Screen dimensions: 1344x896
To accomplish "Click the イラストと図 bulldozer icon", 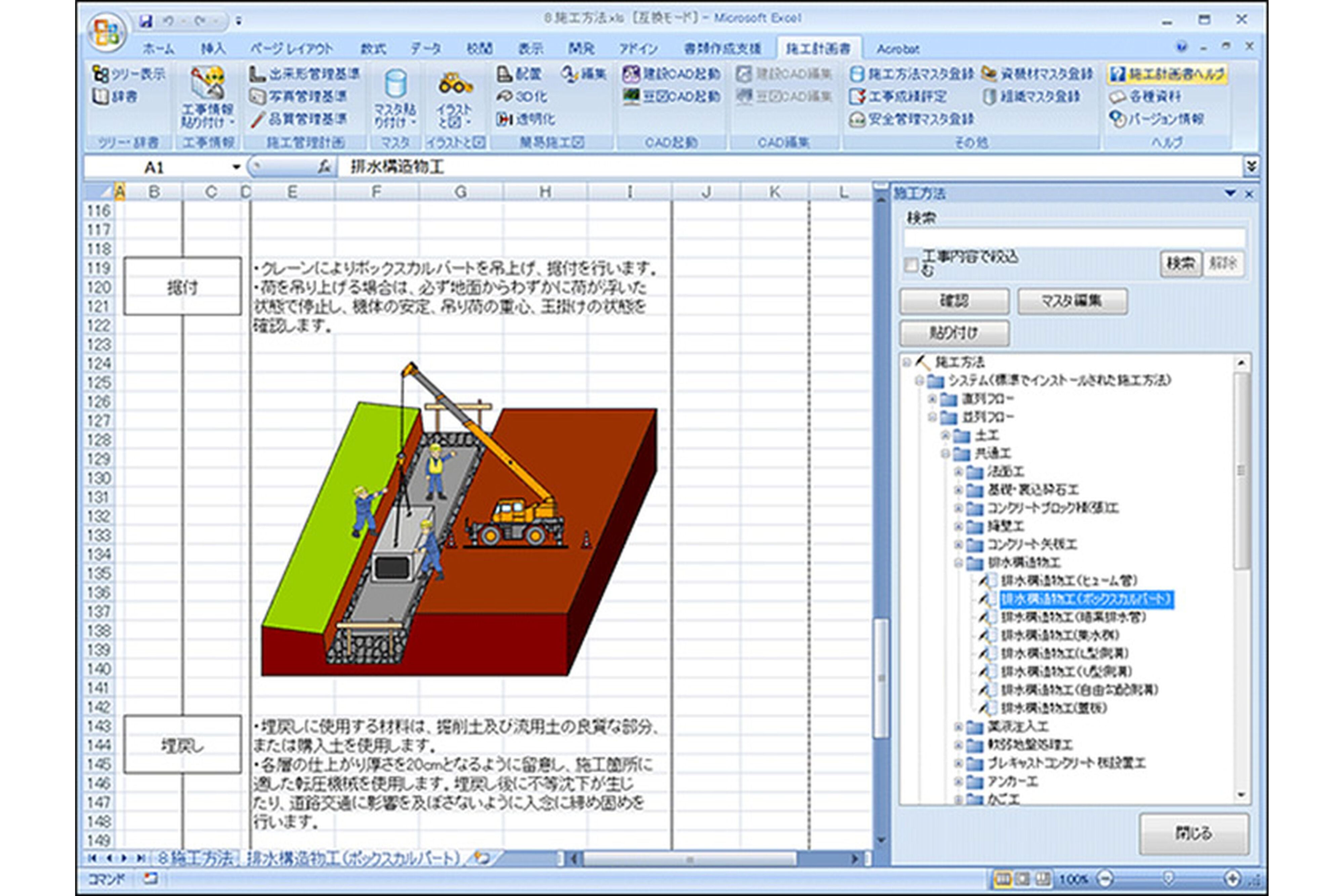I will [x=455, y=84].
